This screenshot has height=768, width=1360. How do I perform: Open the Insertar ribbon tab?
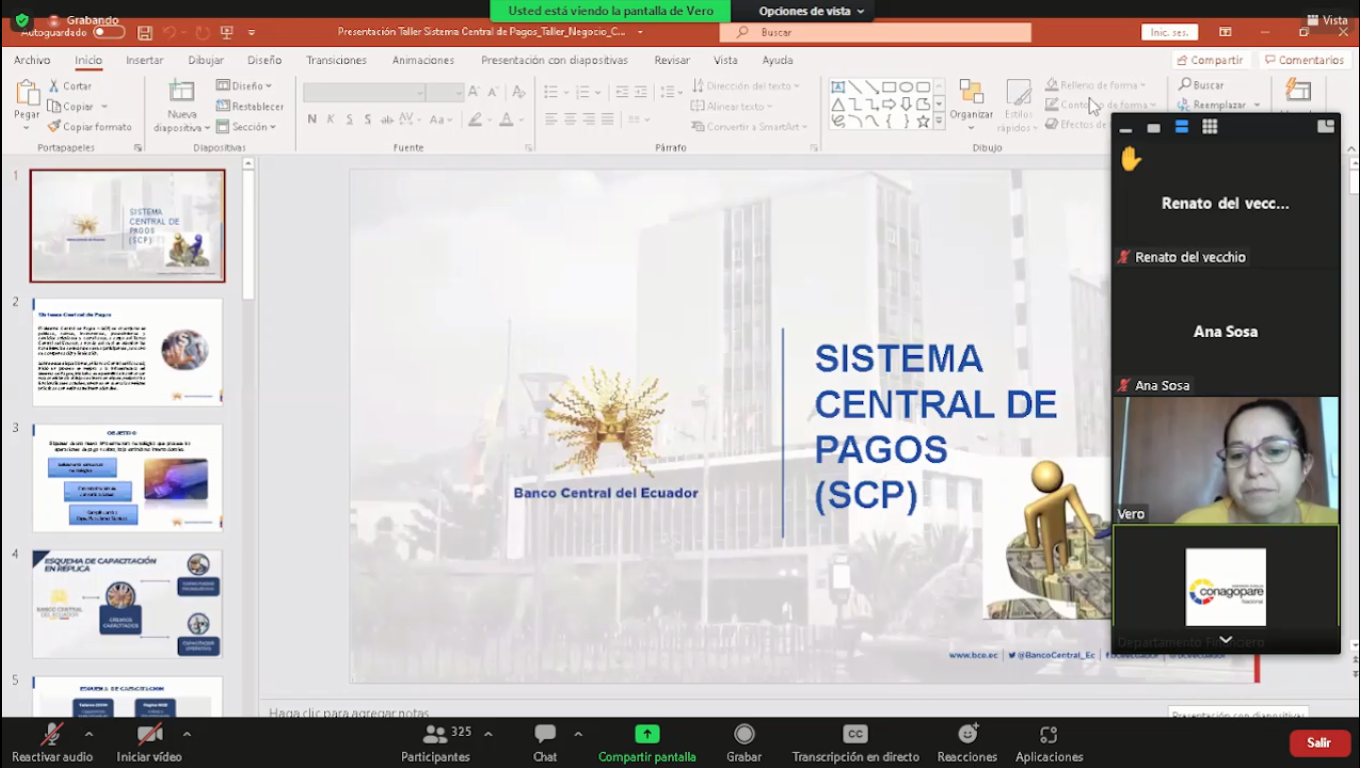tap(145, 60)
